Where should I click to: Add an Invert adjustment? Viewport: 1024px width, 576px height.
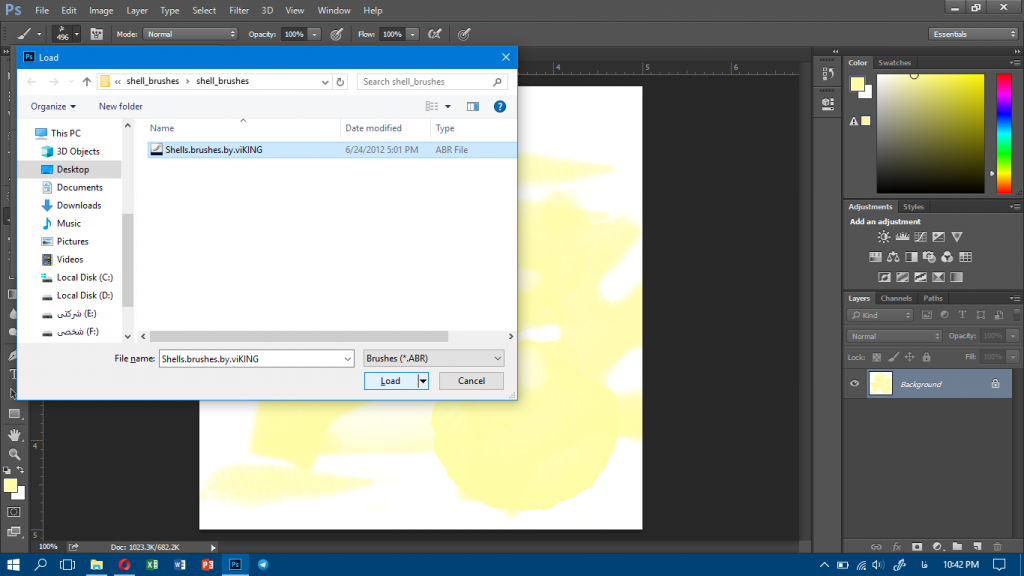click(884, 278)
